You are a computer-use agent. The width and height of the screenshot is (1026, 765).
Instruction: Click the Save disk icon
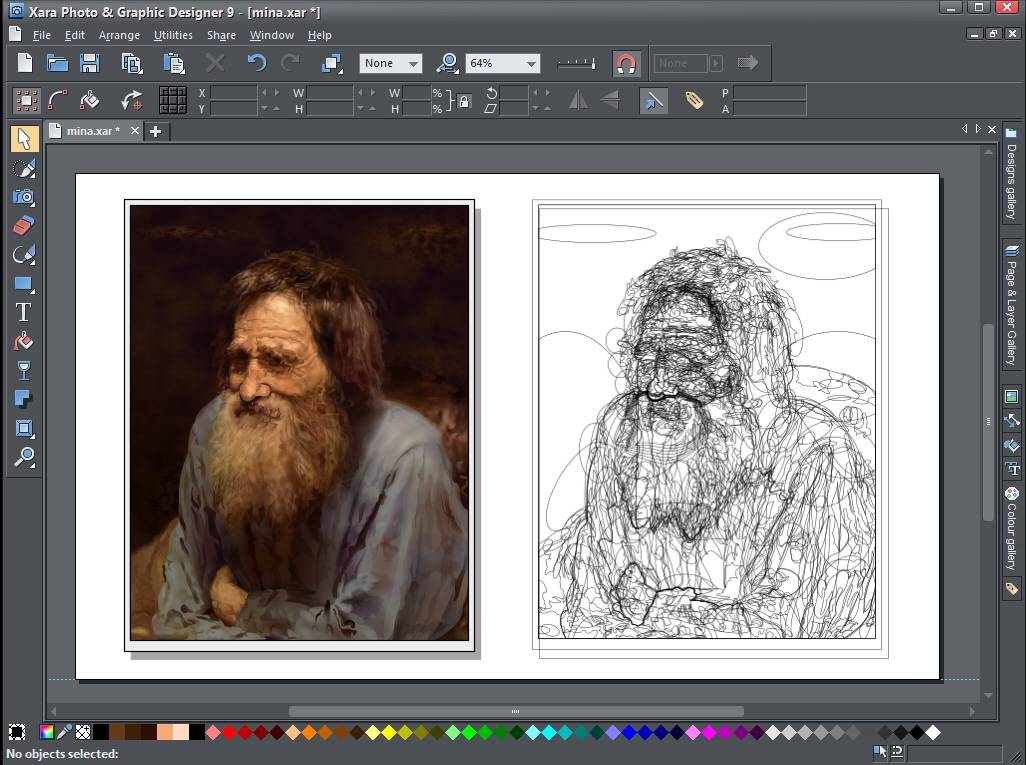point(90,63)
